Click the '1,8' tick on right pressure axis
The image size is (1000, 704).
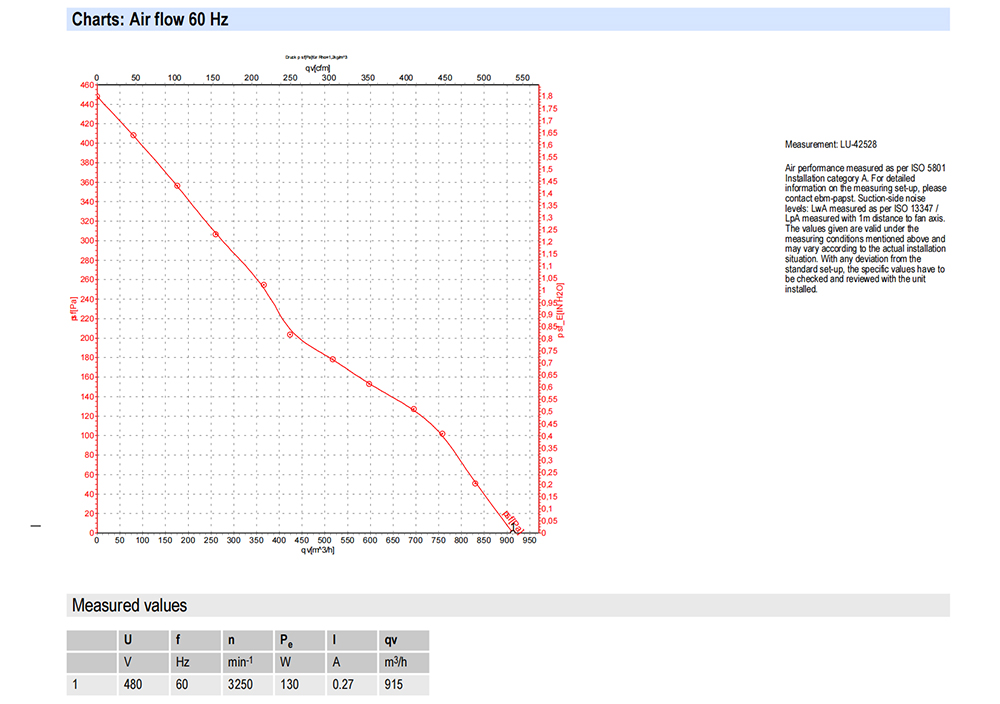pos(547,96)
